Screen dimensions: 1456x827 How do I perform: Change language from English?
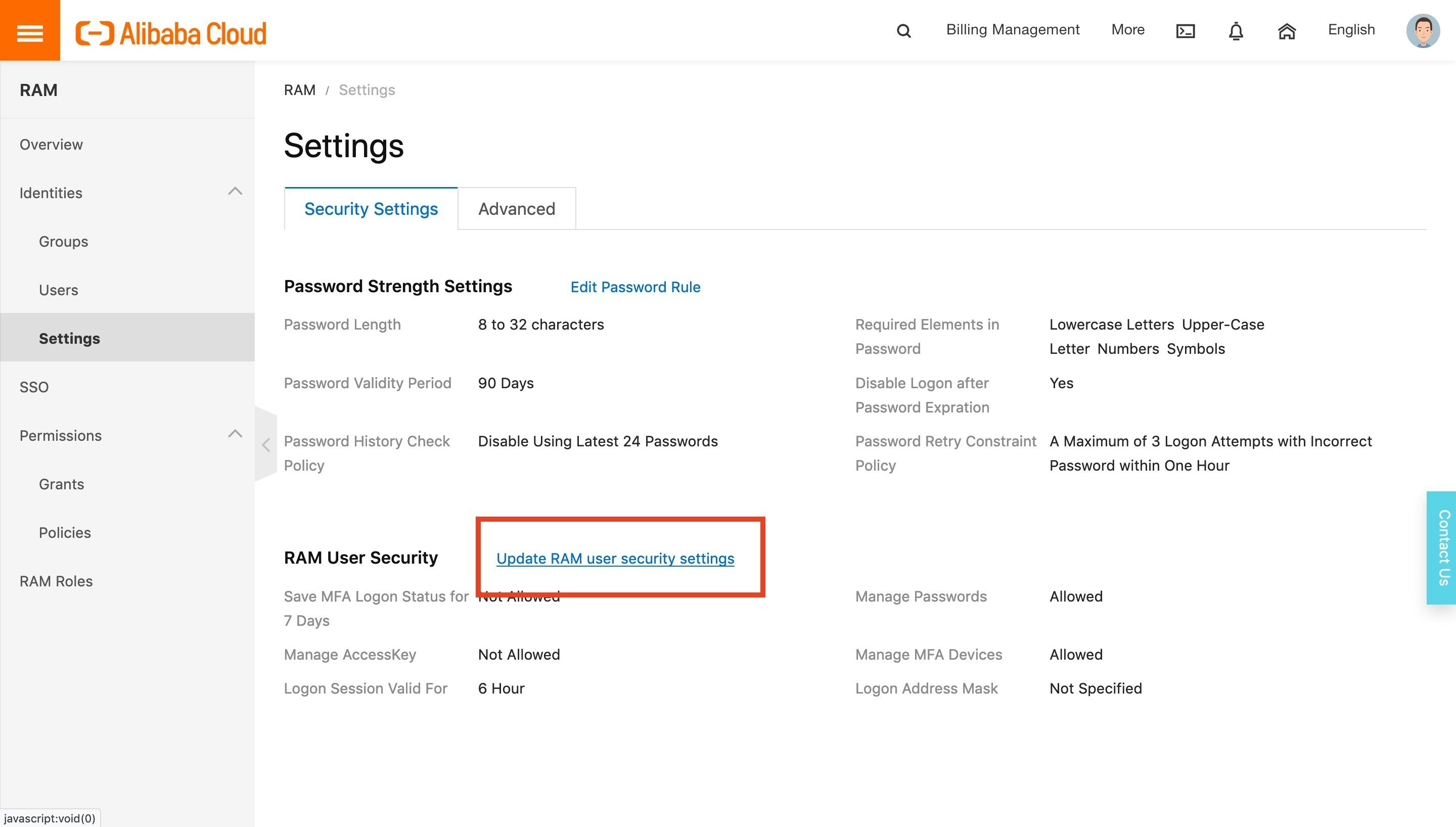[1351, 29]
